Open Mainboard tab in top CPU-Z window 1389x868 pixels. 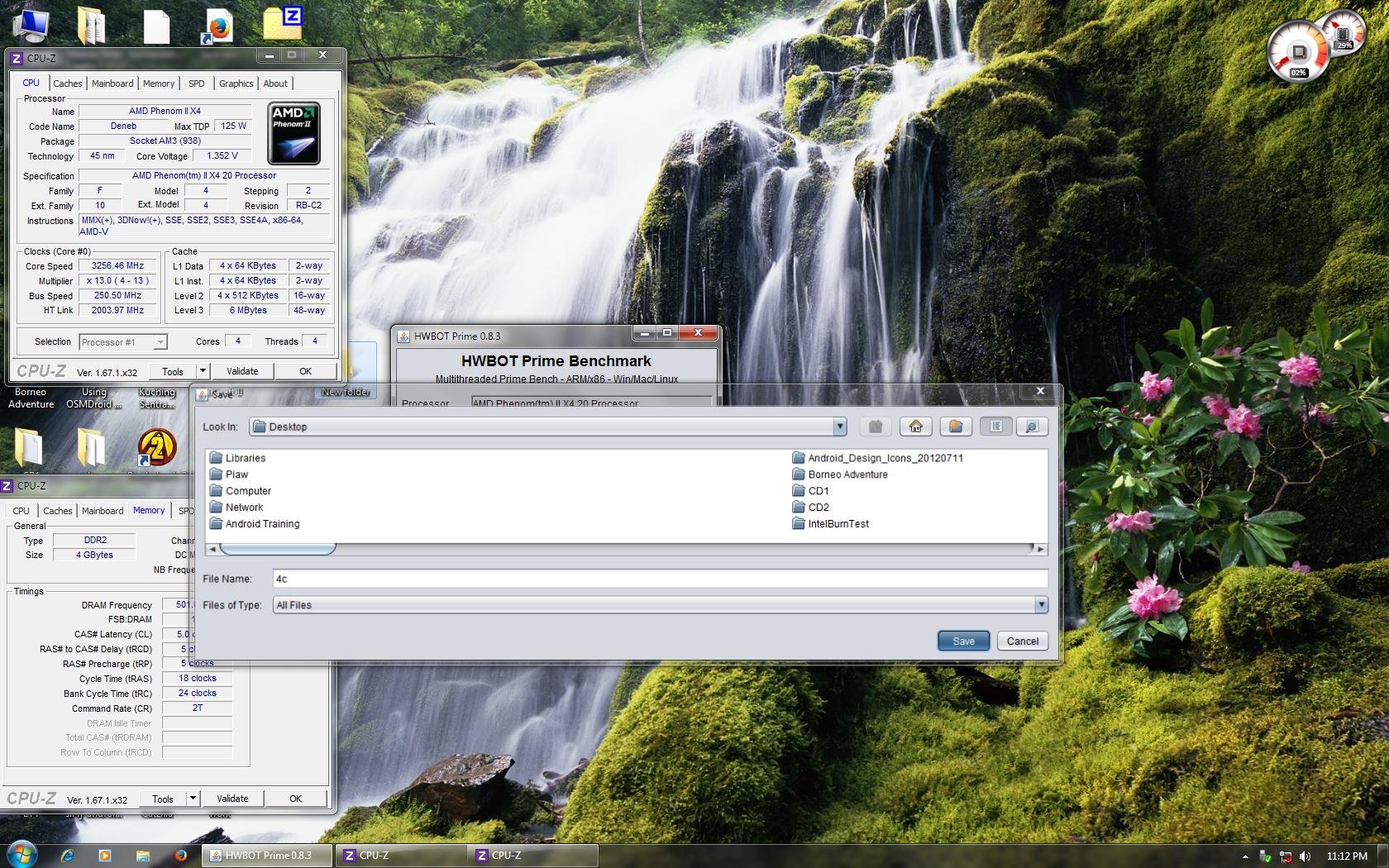(x=112, y=83)
